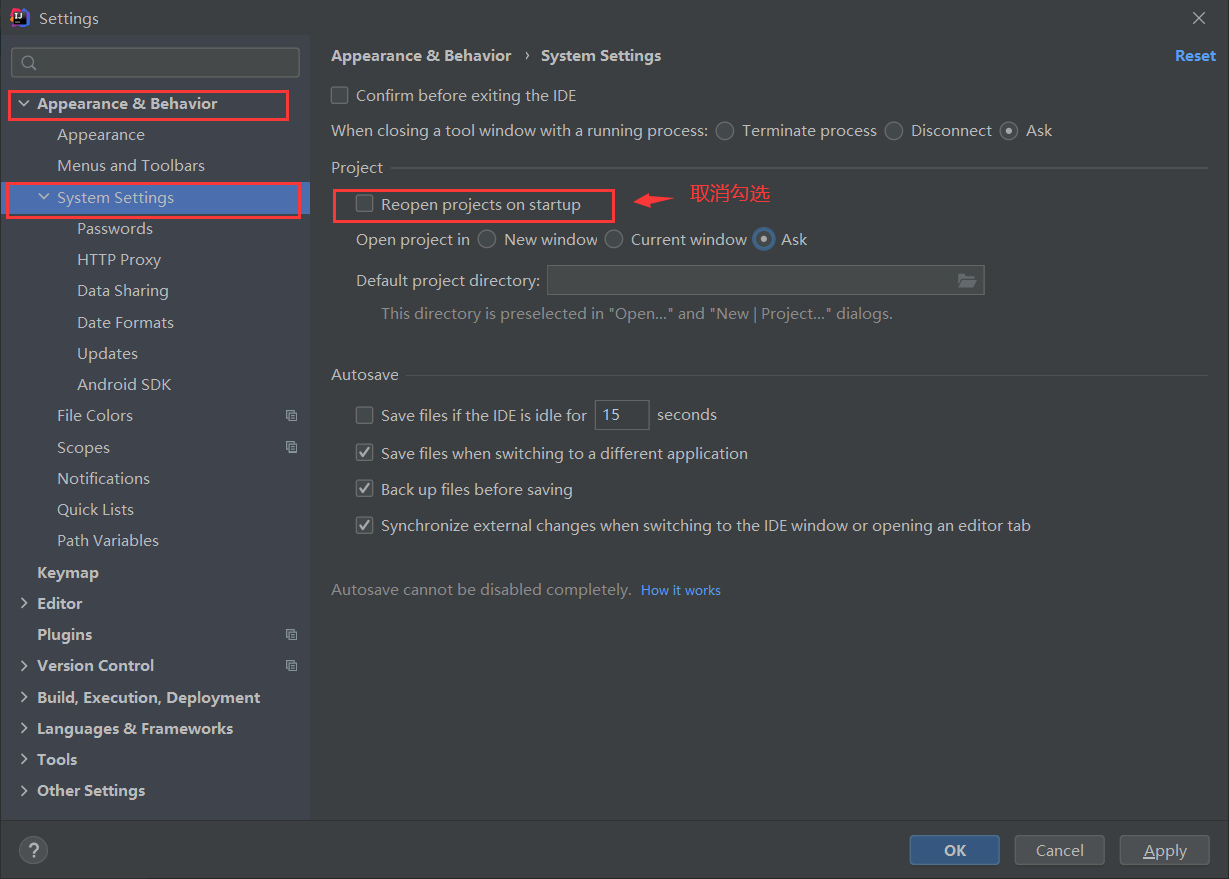
Task: Choose New window for open project
Action: point(487,239)
